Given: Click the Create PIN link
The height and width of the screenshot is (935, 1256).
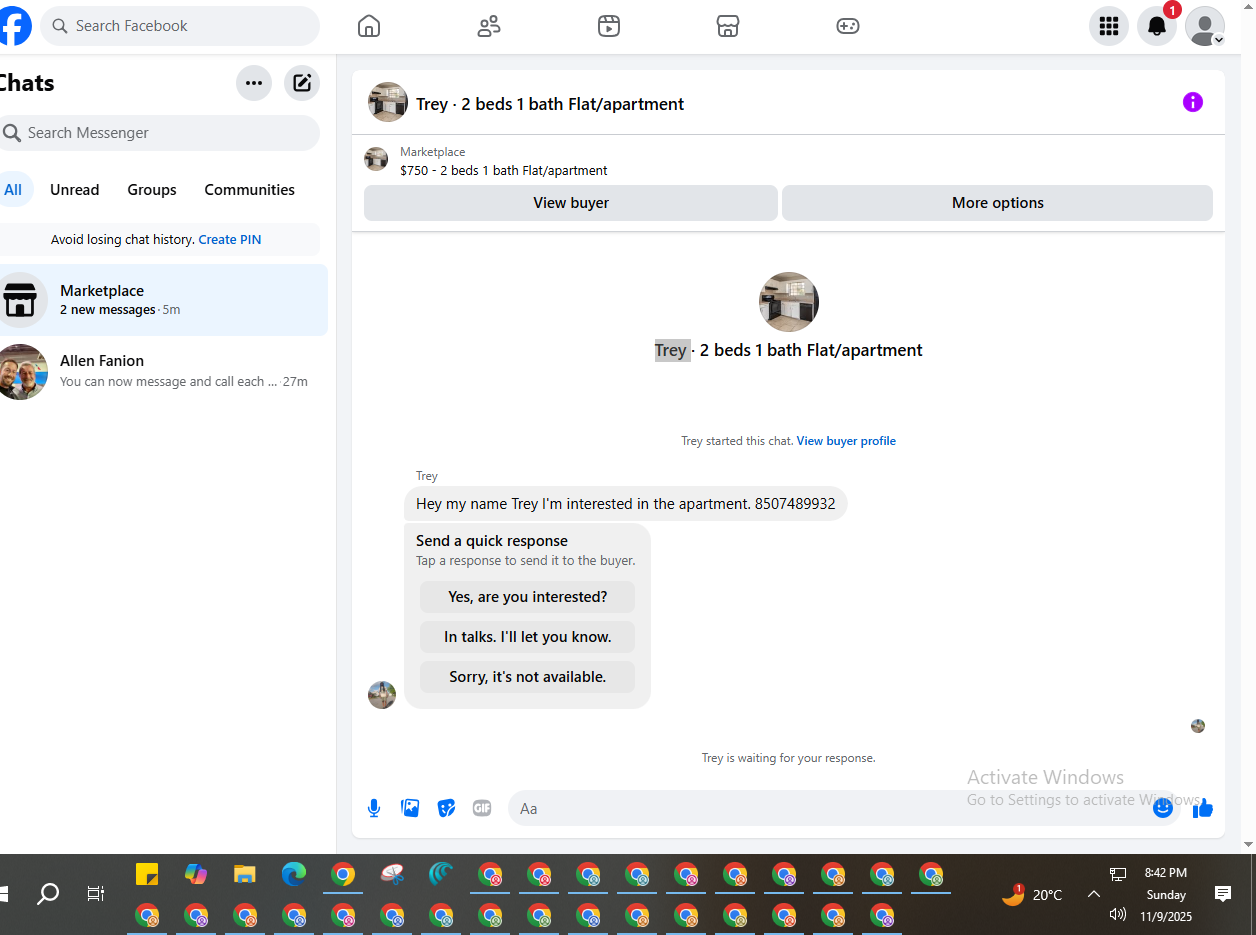Looking at the screenshot, I should point(230,240).
